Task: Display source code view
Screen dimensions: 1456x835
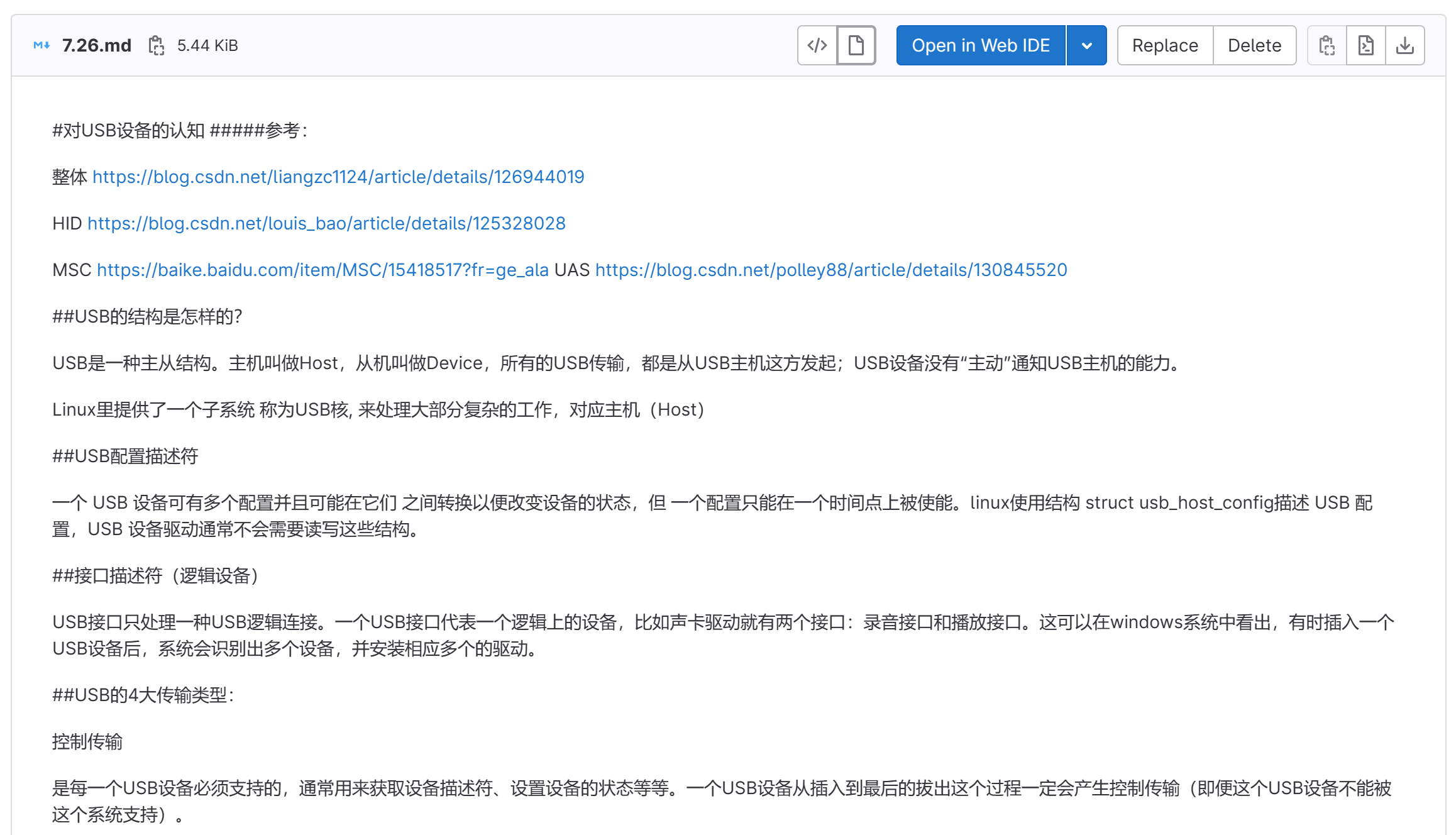Action: pos(817,45)
